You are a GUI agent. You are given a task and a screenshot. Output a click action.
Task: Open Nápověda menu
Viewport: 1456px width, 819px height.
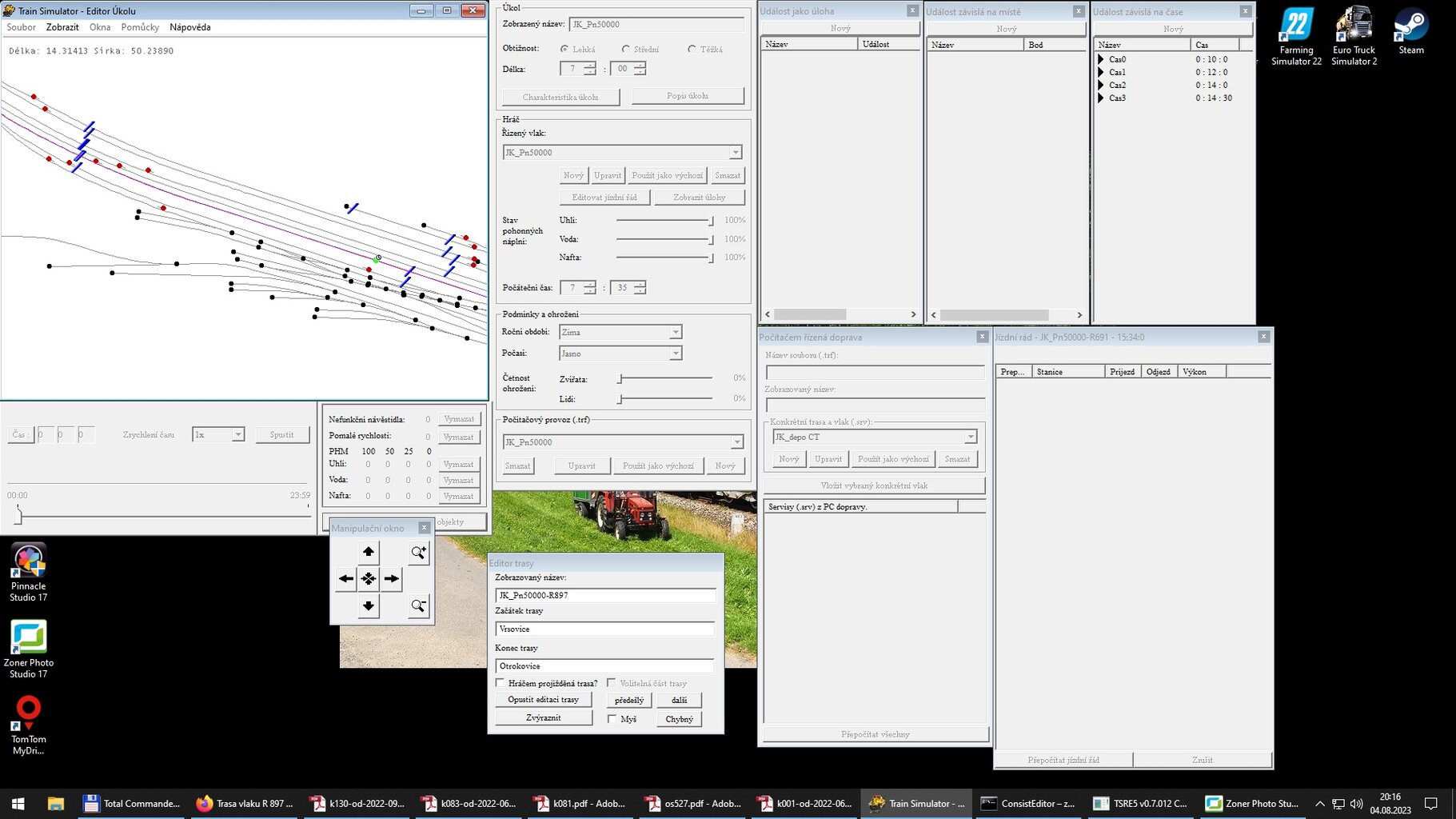pos(190,27)
